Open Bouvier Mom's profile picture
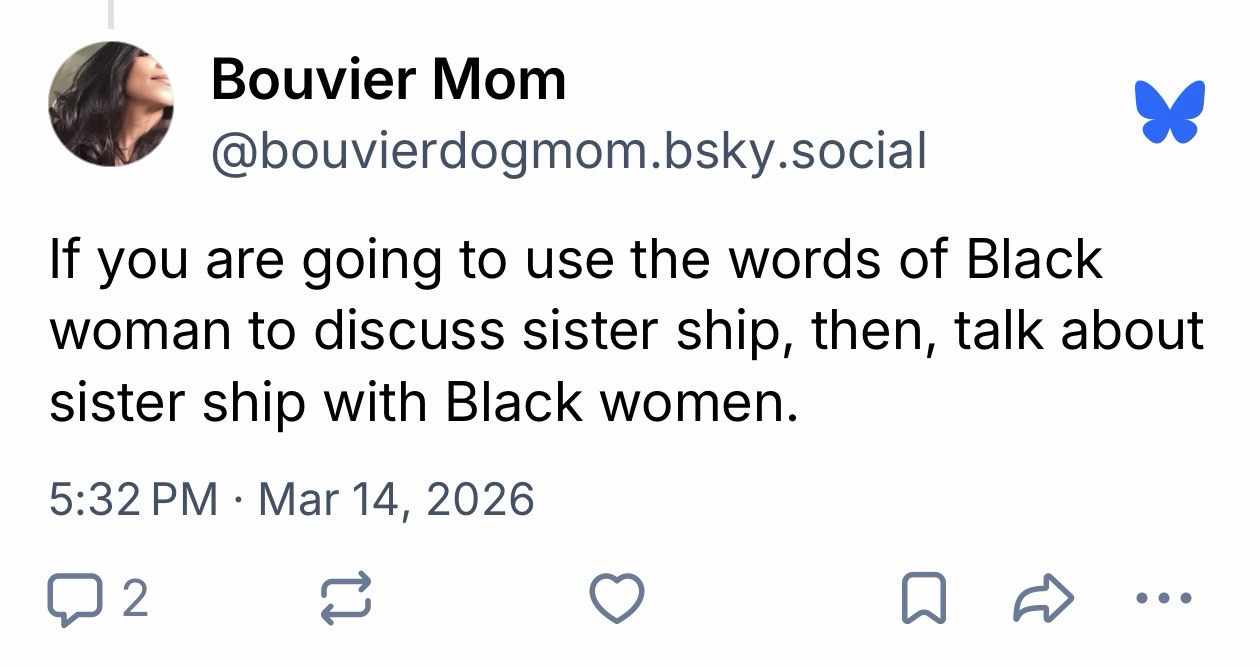Viewport: 1260px width, 666px height. [x=111, y=103]
